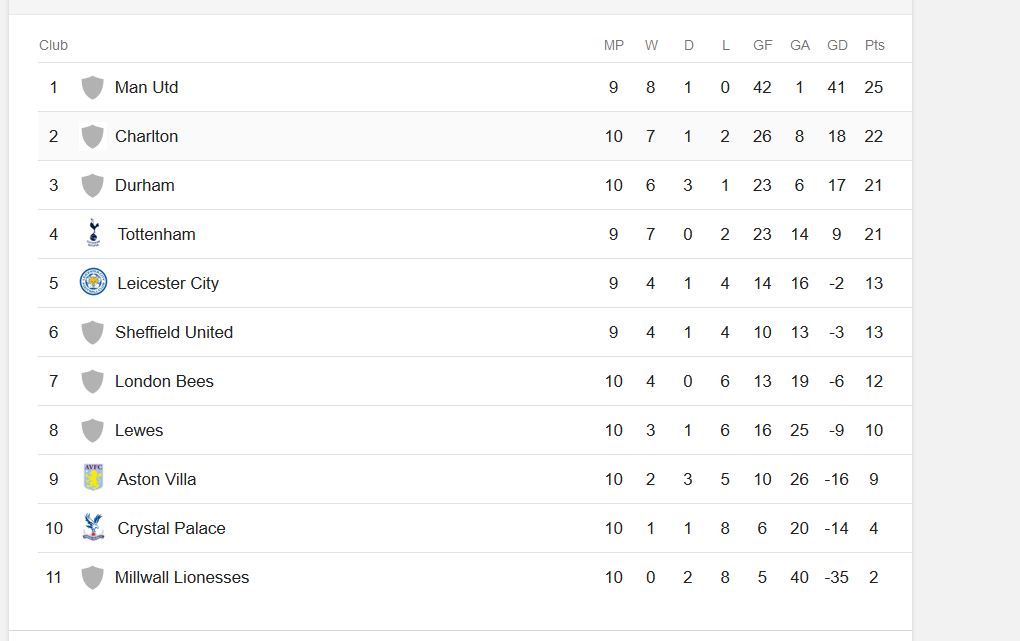The width and height of the screenshot is (1020, 641).
Task: Open the Sheffield United team link
Action: (173, 332)
